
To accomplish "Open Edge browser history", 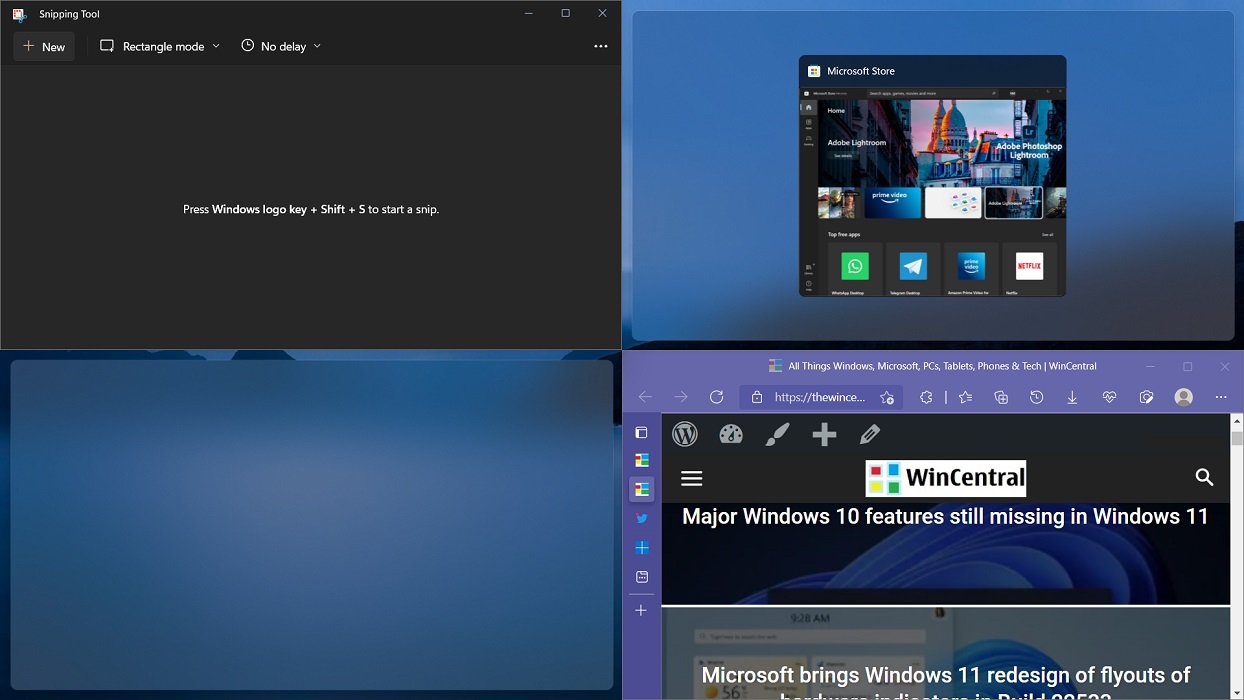I will pos(1037,397).
